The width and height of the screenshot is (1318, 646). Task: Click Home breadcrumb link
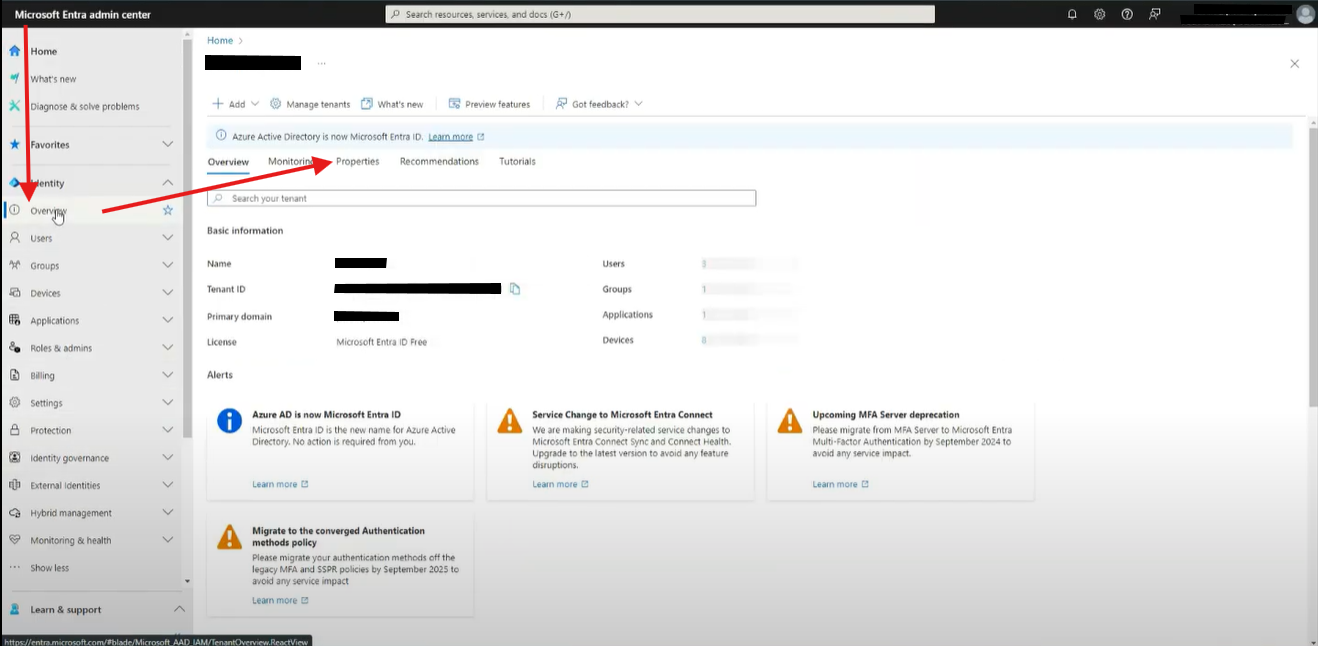pyautogui.click(x=220, y=40)
